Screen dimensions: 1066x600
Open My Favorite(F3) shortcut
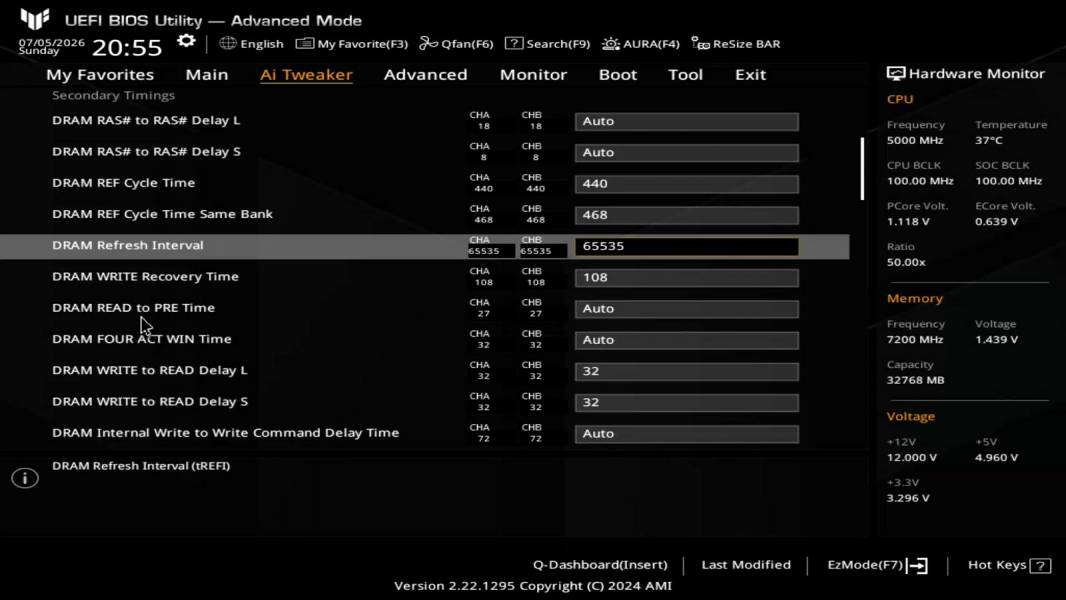tap(362, 44)
